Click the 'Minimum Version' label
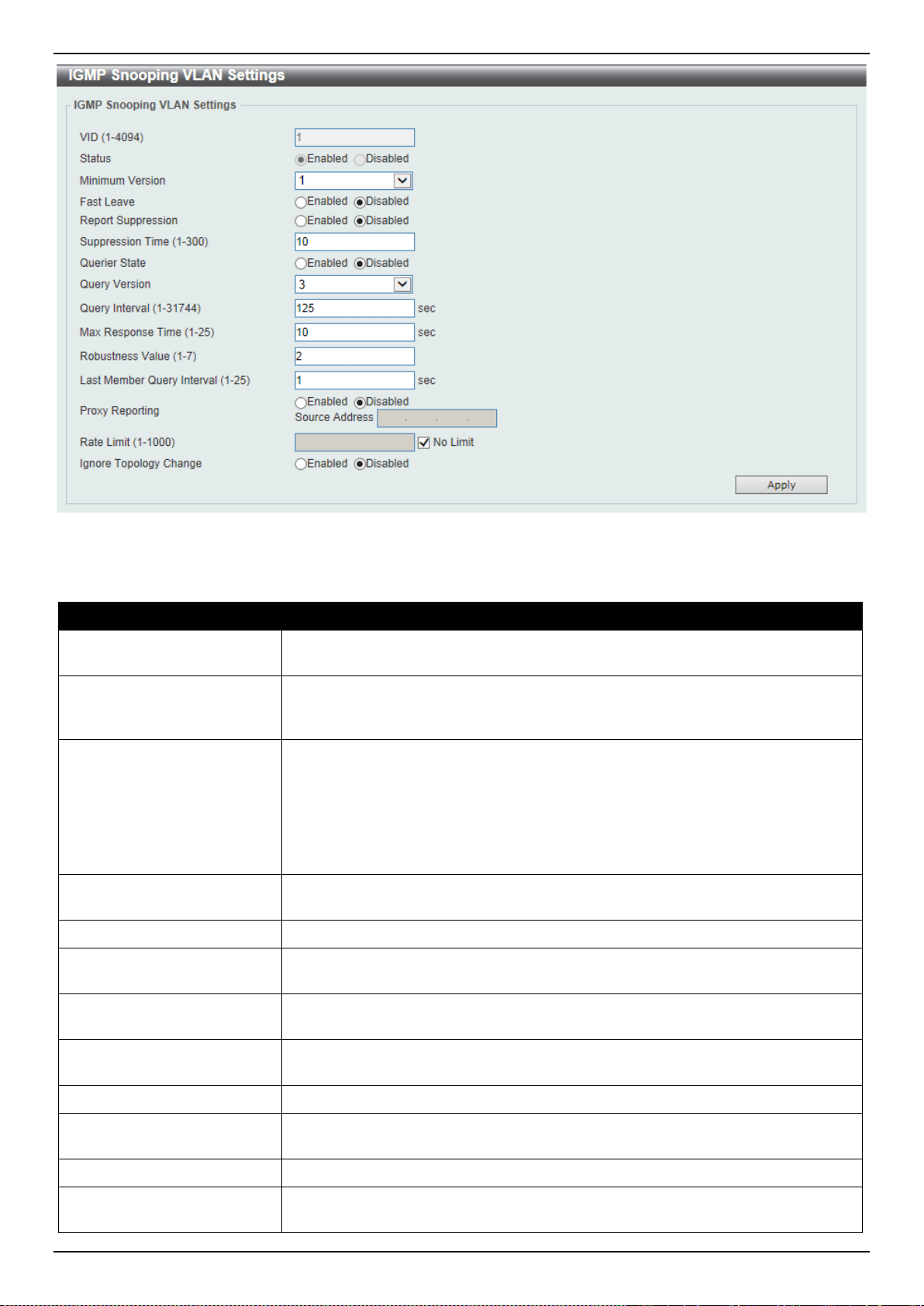 click(122, 181)
